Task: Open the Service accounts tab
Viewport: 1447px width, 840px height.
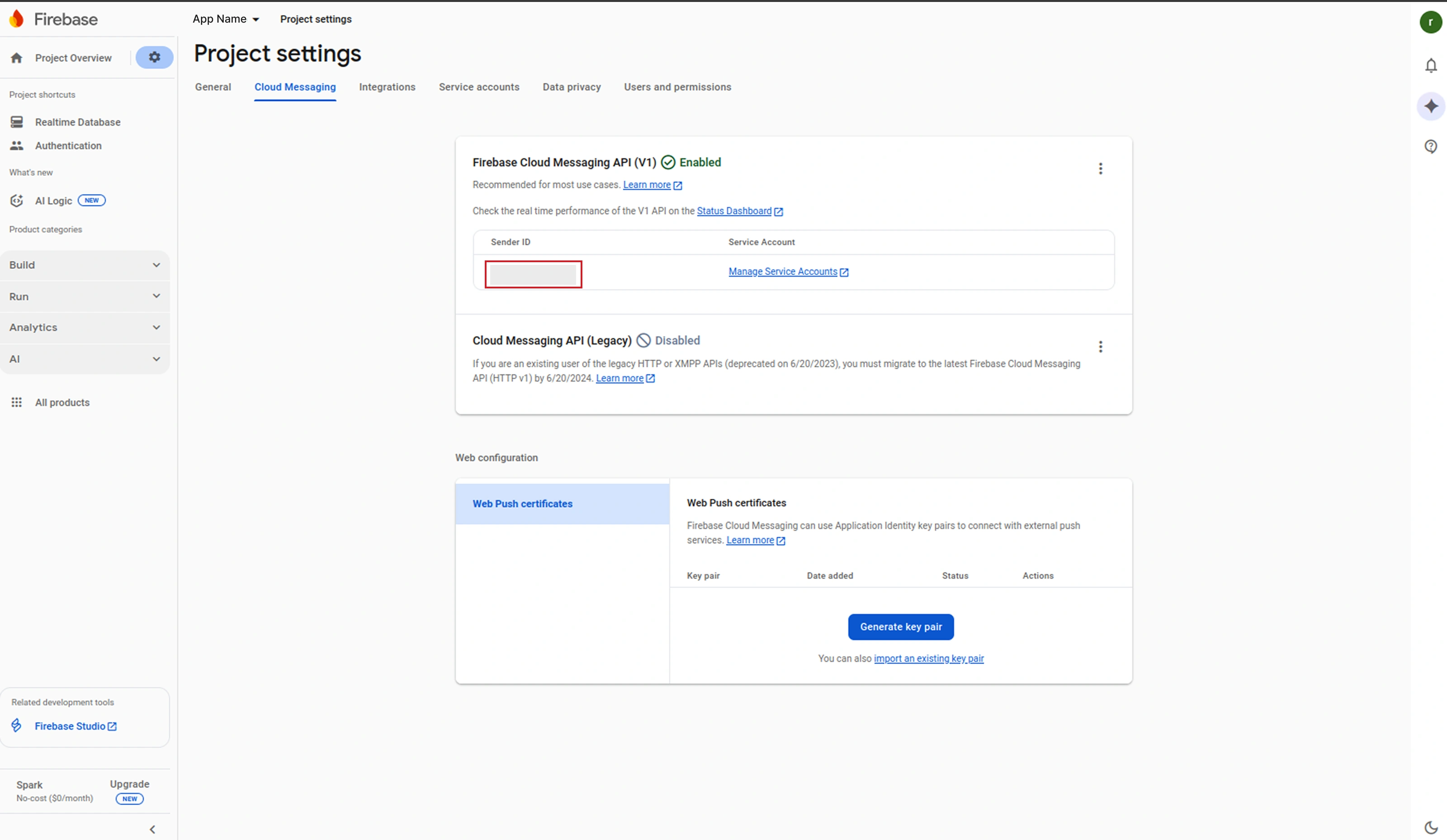Action: tap(479, 87)
